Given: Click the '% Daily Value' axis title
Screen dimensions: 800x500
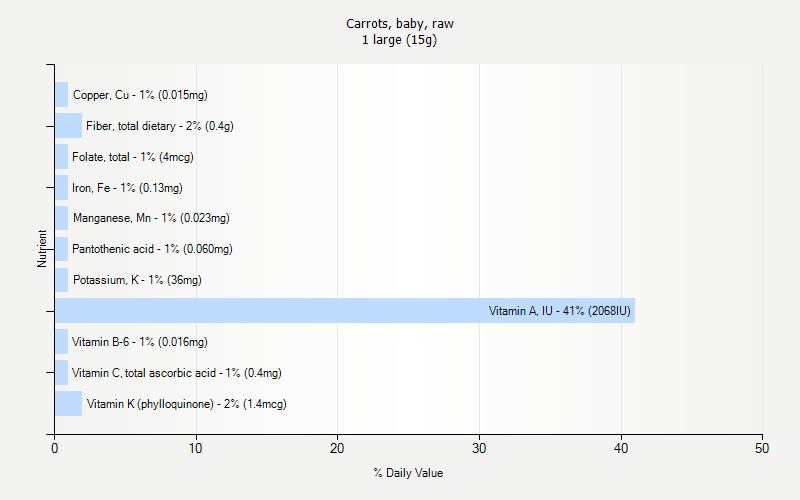Looking at the screenshot, I should click(408, 473).
